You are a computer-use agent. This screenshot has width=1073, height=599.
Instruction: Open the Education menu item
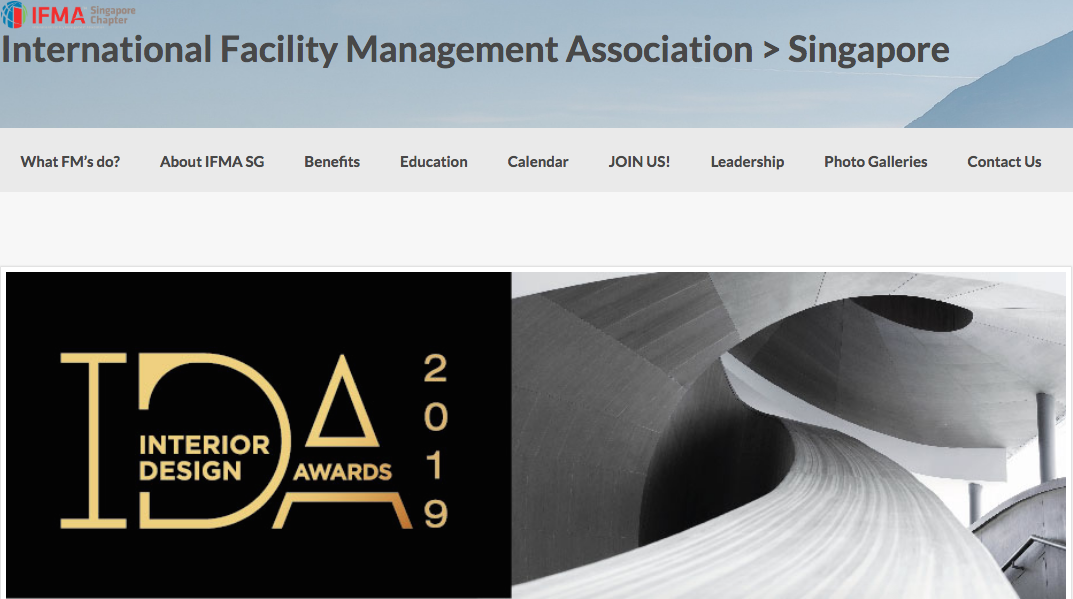tap(433, 162)
